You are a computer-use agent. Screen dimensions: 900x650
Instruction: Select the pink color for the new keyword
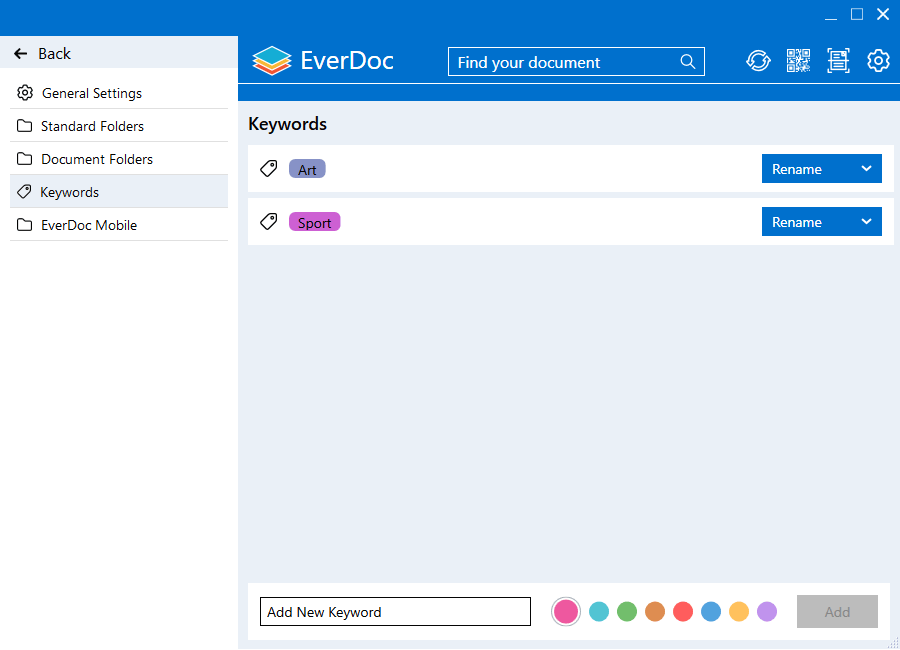point(565,611)
